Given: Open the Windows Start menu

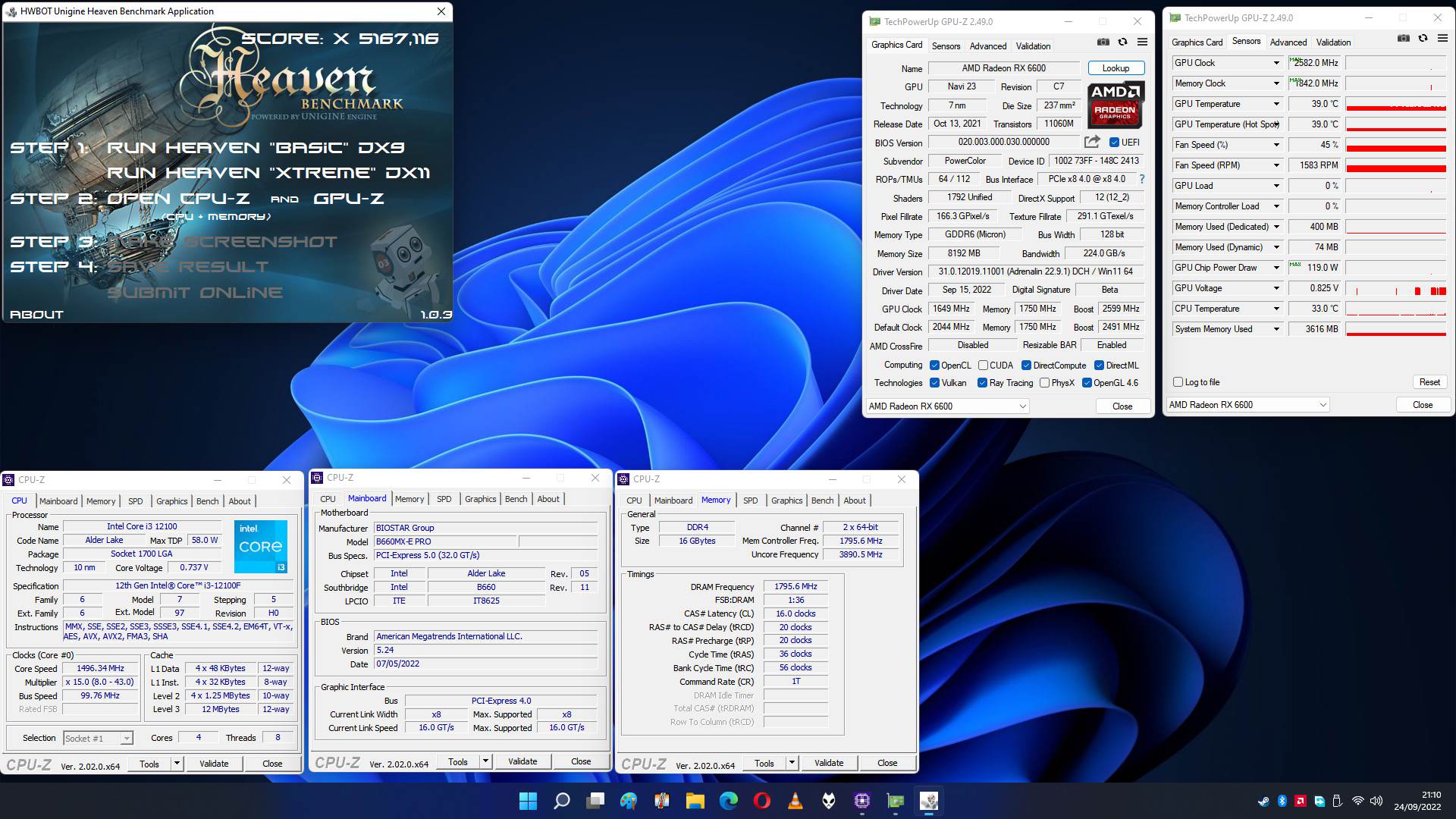Looking at the screenshot, I should pos(528,801).
